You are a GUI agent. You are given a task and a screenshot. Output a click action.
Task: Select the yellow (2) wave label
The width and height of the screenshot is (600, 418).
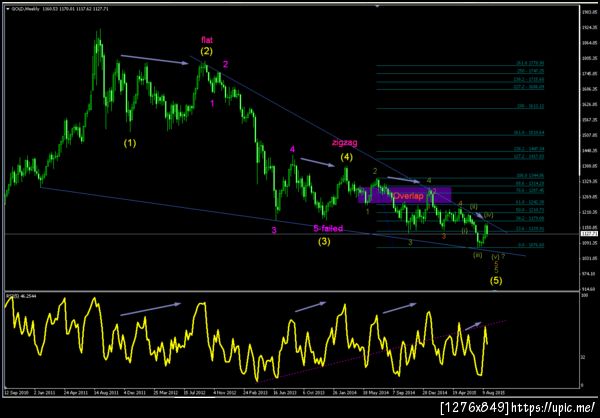click(x=206, y=51)
